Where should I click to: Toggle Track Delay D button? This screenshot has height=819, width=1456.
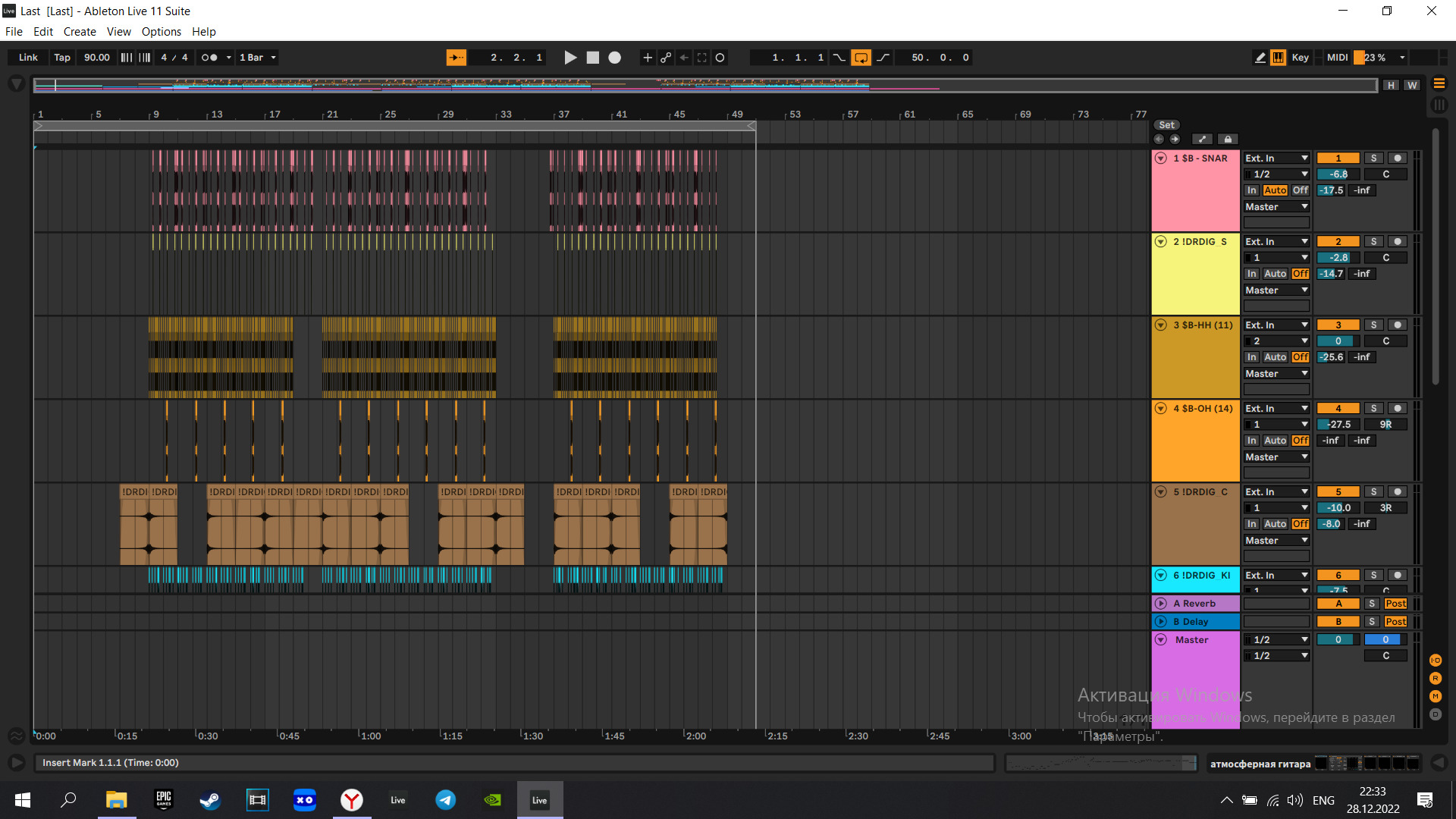pyautogui.click(x=1436, y=714)
